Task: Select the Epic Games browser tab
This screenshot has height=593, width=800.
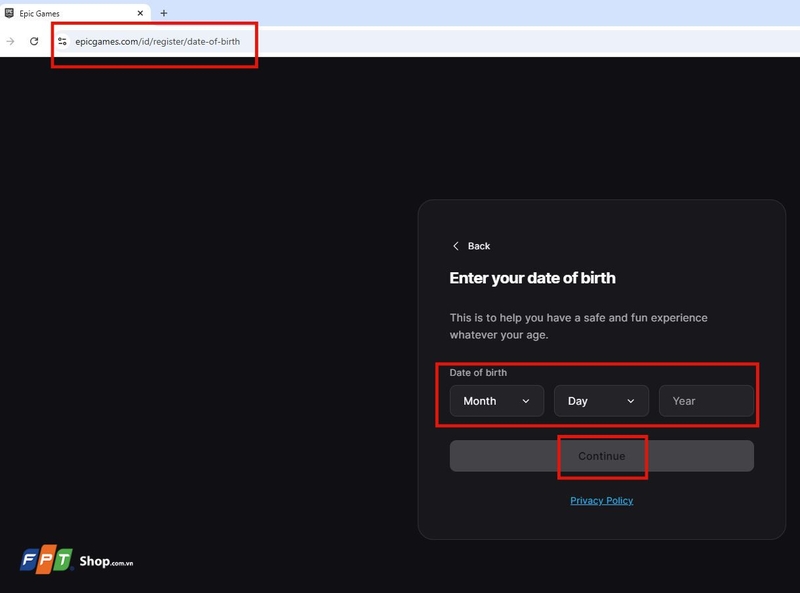Action: click(x=76, y=13)
